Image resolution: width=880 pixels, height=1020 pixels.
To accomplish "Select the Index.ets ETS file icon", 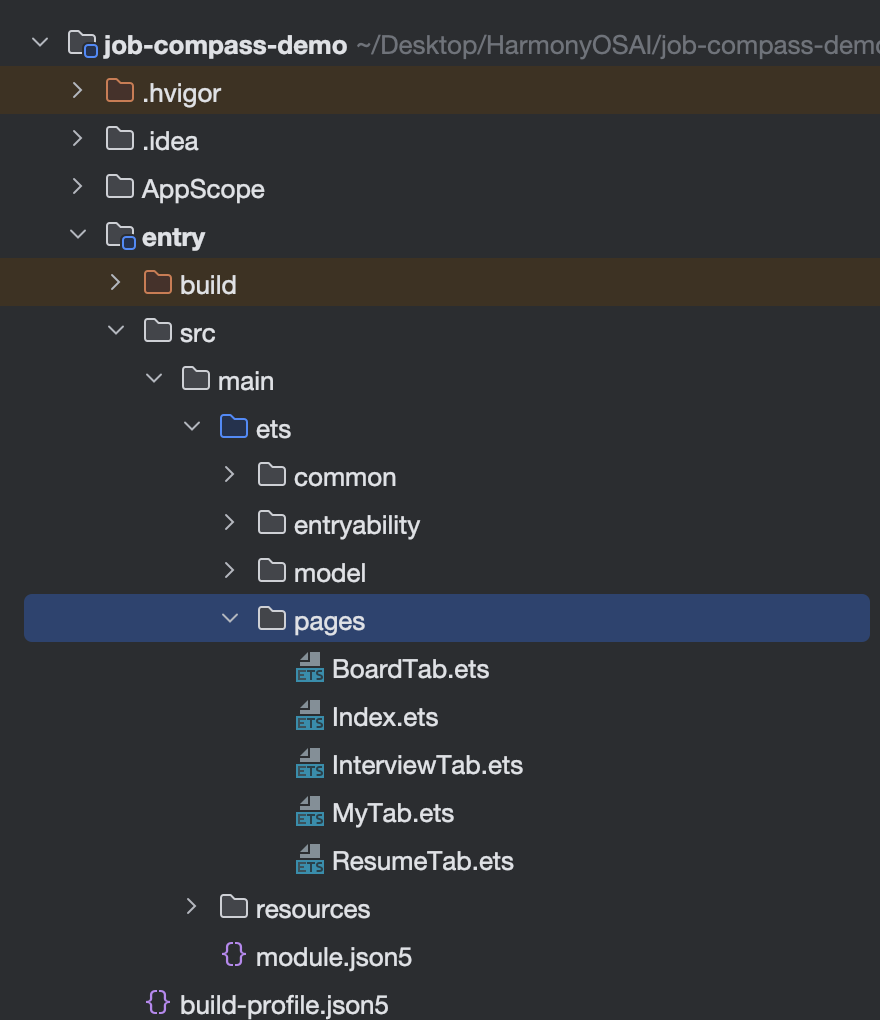I will (x=310, y=716).
